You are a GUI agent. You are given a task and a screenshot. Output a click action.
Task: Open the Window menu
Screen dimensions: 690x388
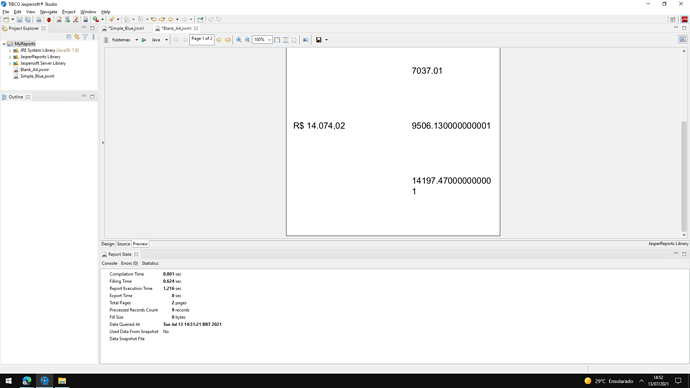[88, 12]
